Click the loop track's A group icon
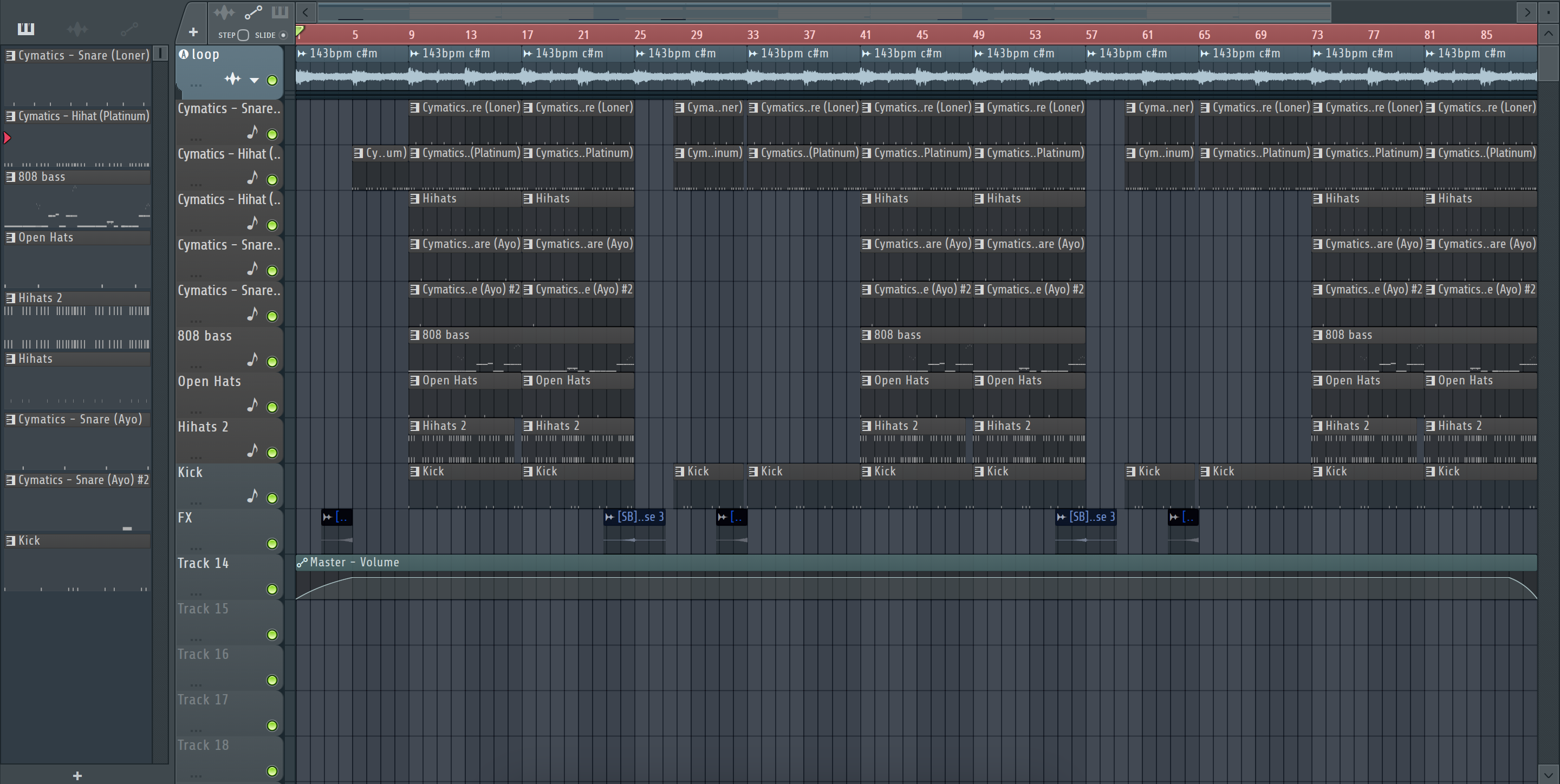The image size is (1560, 784). (184, 54)
